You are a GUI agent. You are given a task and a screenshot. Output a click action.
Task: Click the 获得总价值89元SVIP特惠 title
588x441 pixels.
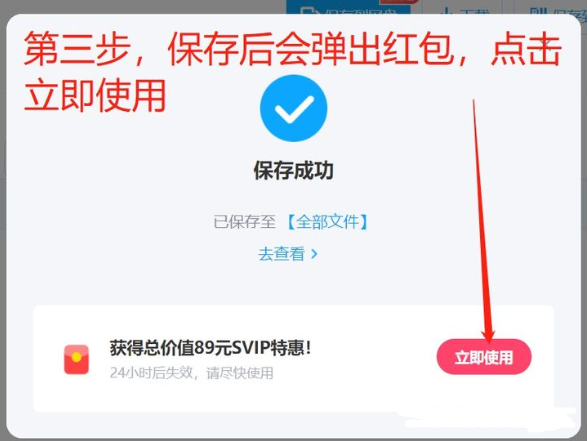210,348
